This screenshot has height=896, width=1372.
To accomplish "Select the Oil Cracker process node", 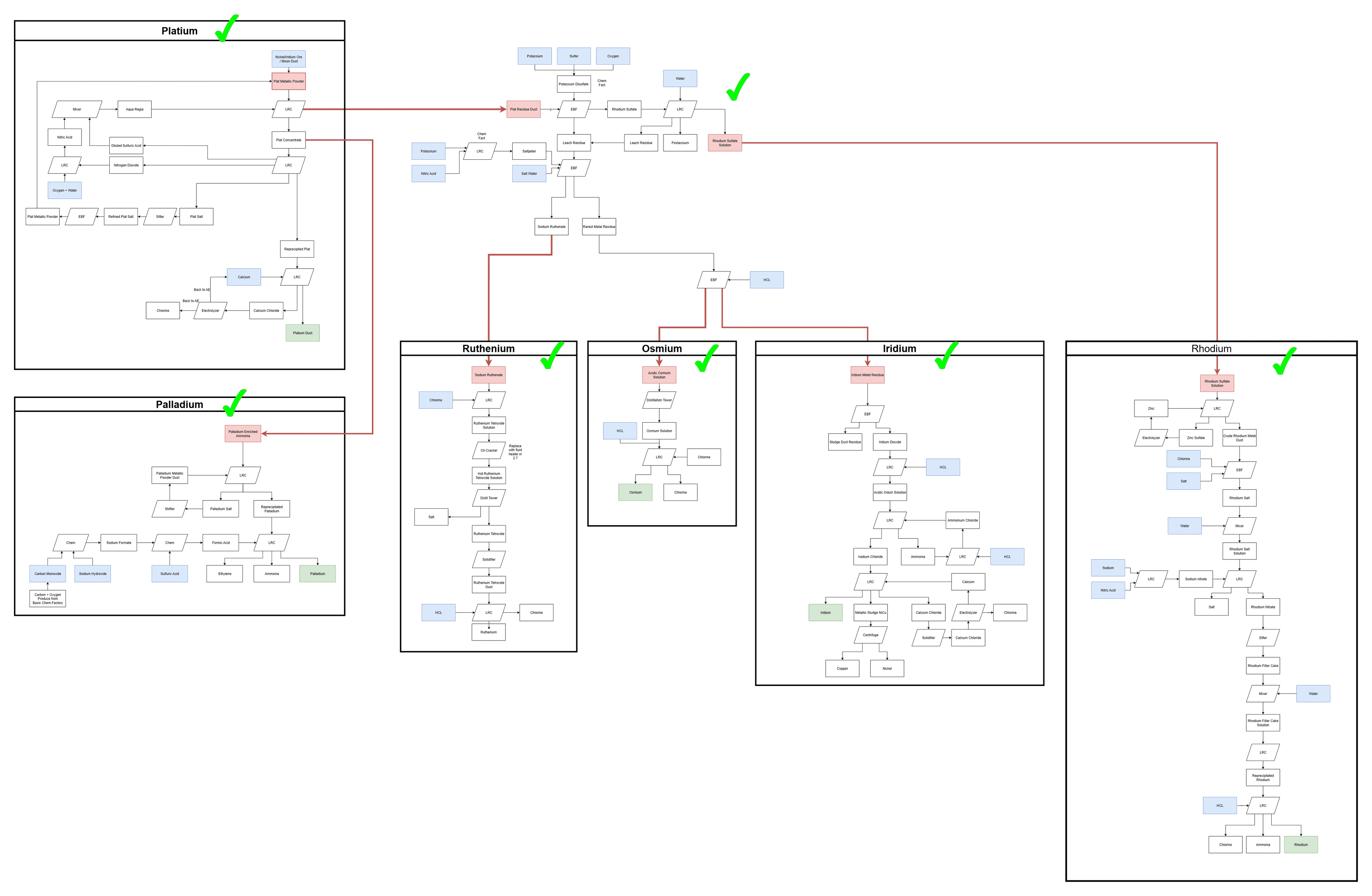I will tap(488, 450).
